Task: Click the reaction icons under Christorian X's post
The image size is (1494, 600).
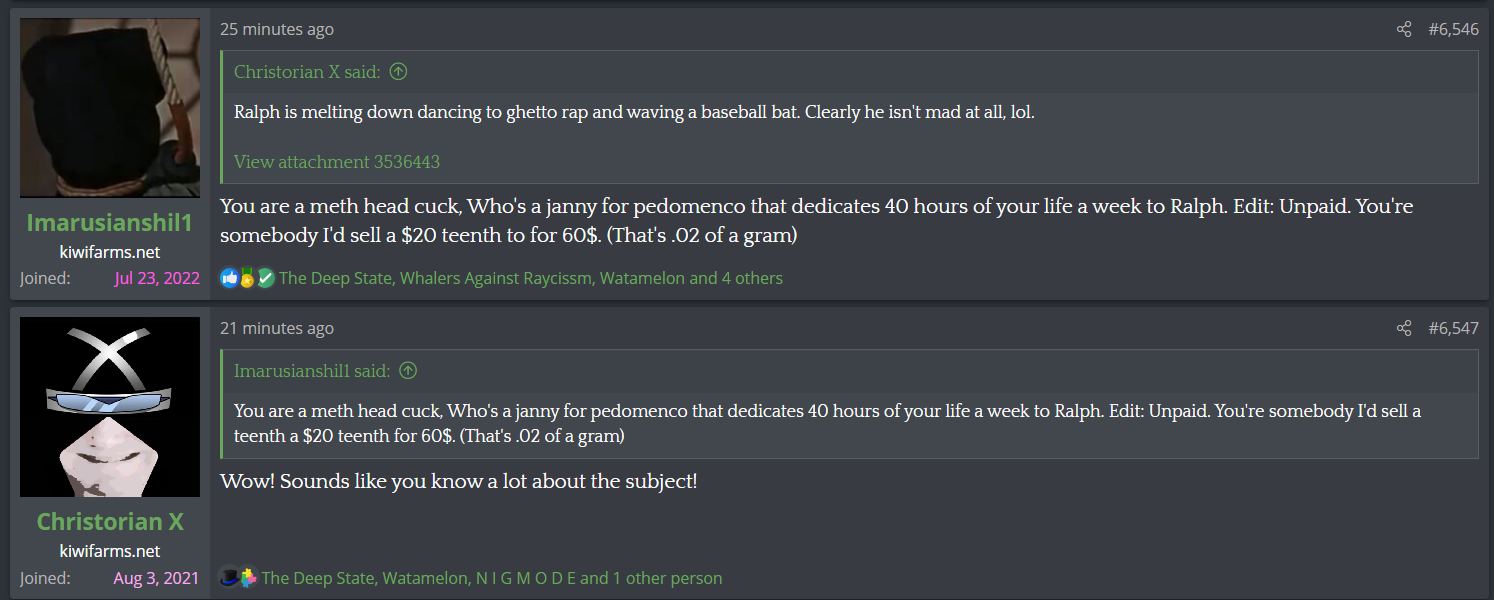Action: tap(239, 578)
